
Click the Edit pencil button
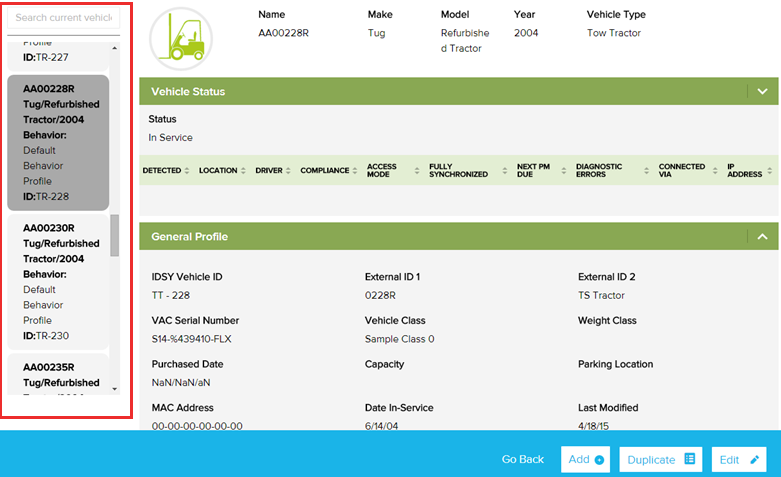pos(740,459)
